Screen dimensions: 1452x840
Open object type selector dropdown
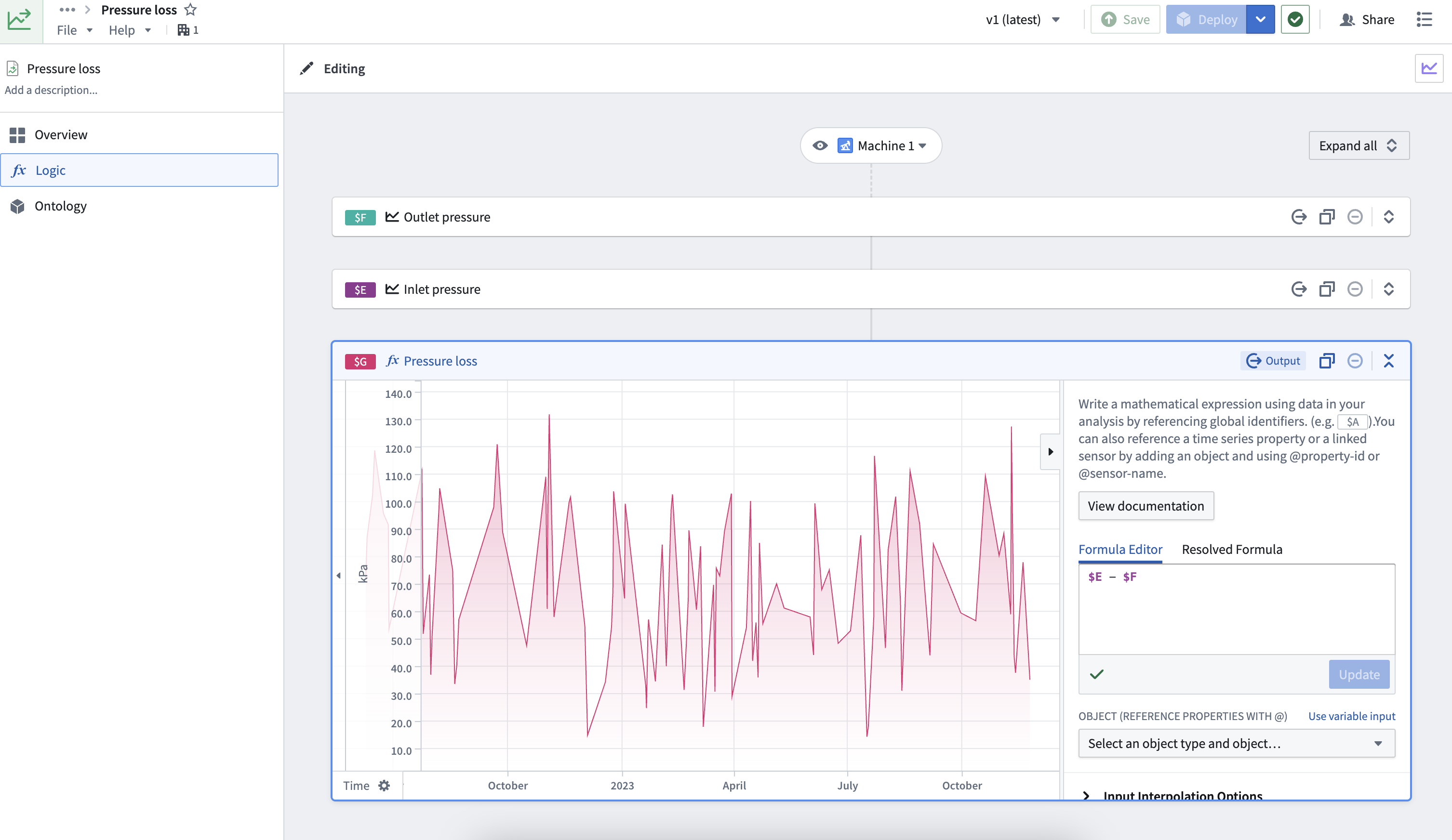coord(1237,743)
